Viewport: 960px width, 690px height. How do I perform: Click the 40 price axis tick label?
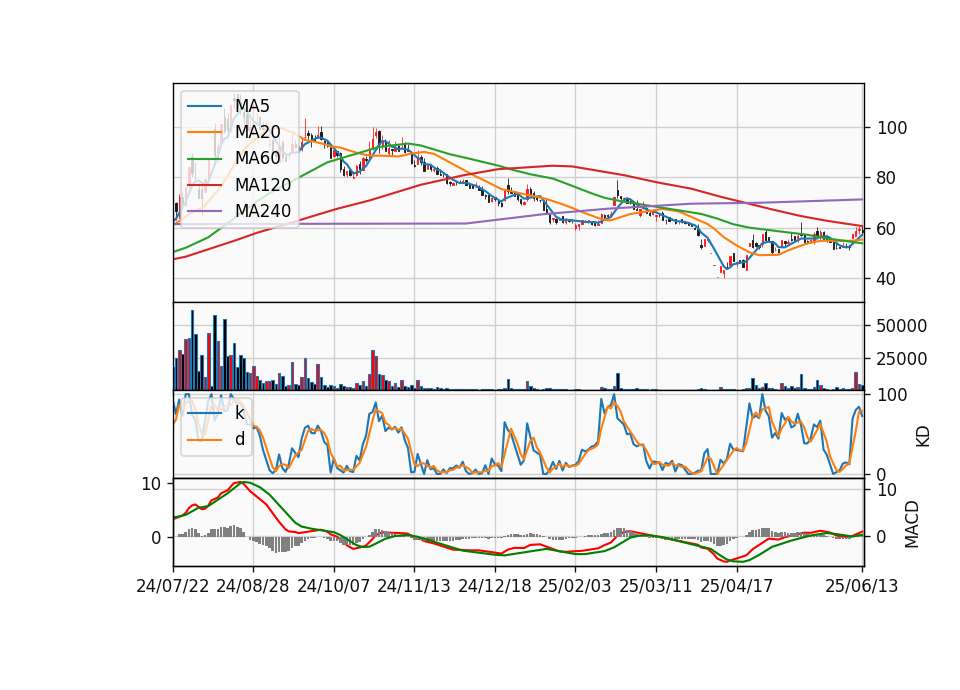pyautogui.click(x=887, y=279)
